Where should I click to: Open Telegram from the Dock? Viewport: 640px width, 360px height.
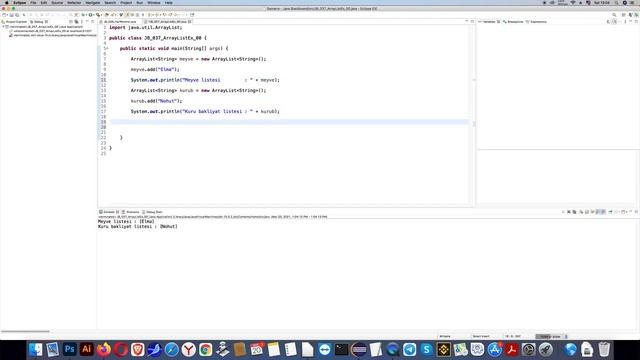pyautogui.click(x=409, y=349)
